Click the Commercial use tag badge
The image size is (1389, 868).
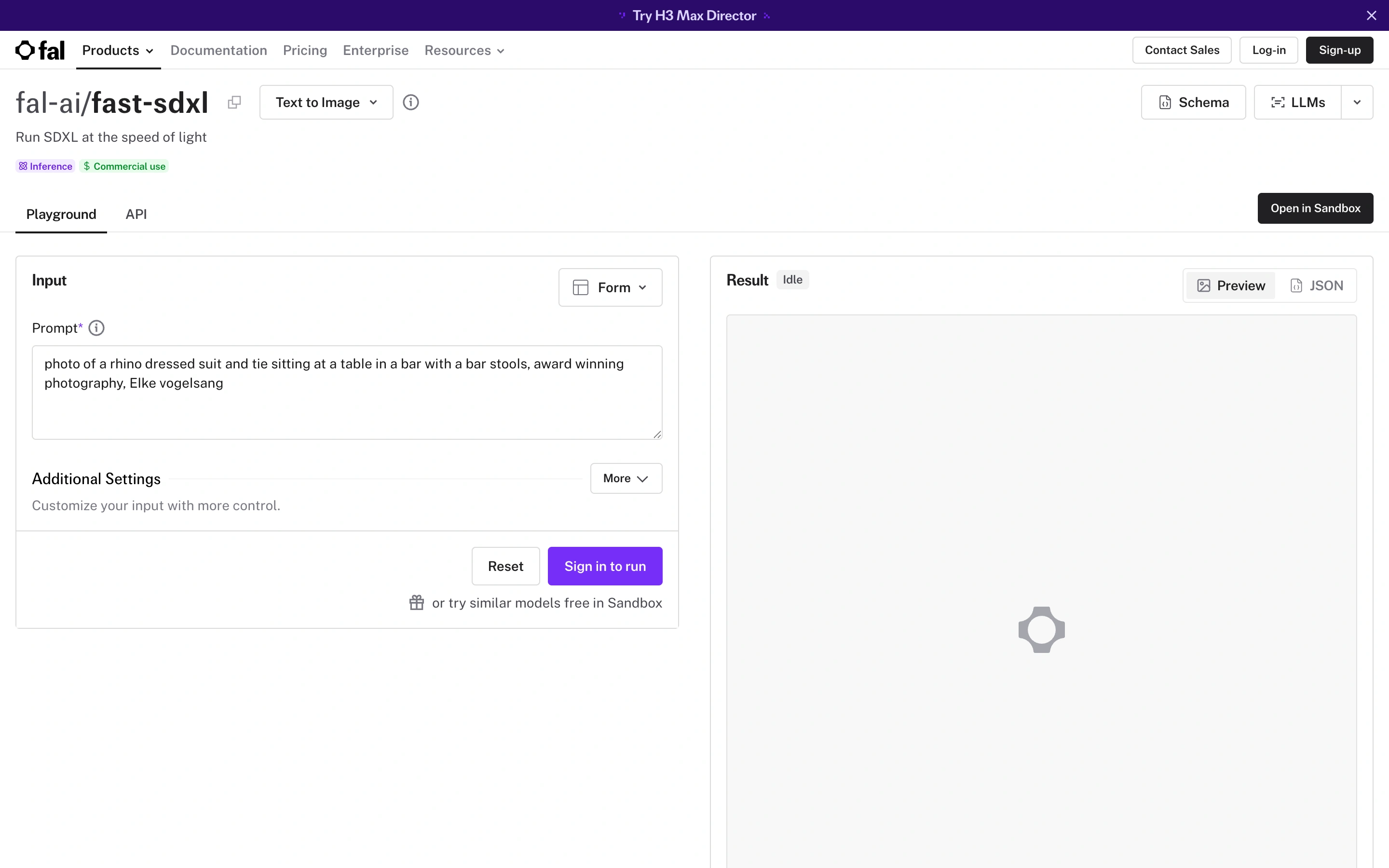pos(124,166)
